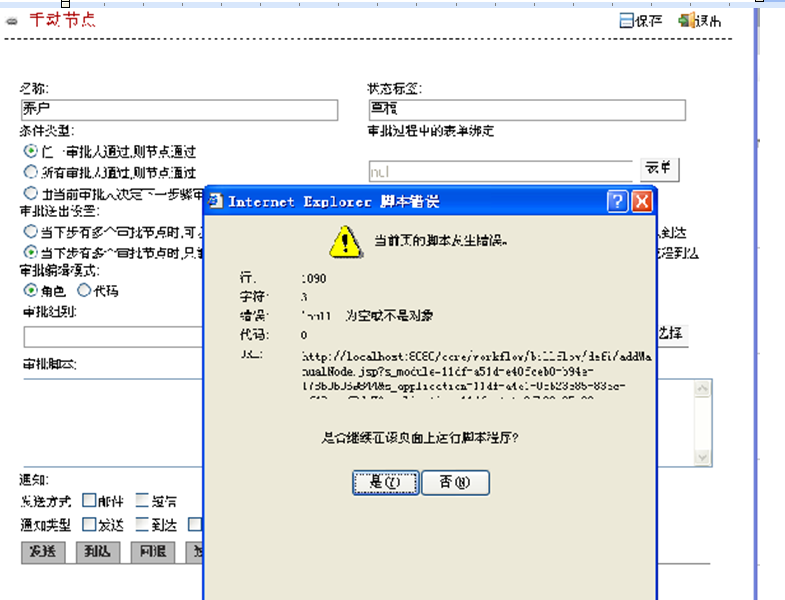This screenshot has width=785, height=600.
Task: Select the current-approver-decides-next-step radio
Action: pos(31,193)
